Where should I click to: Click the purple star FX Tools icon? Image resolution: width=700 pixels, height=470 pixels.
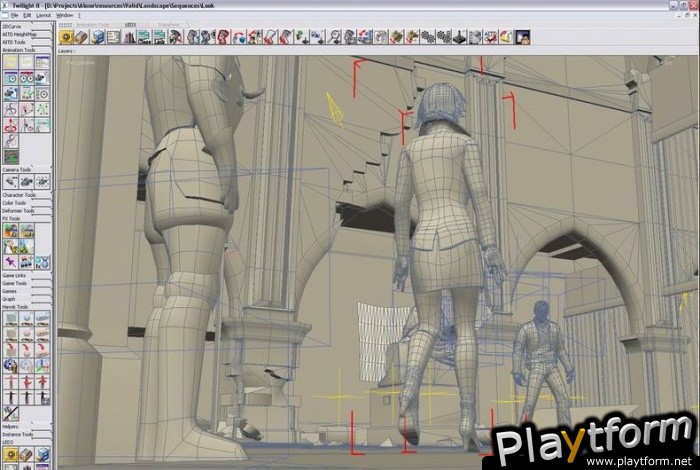[x=11, y=262]
